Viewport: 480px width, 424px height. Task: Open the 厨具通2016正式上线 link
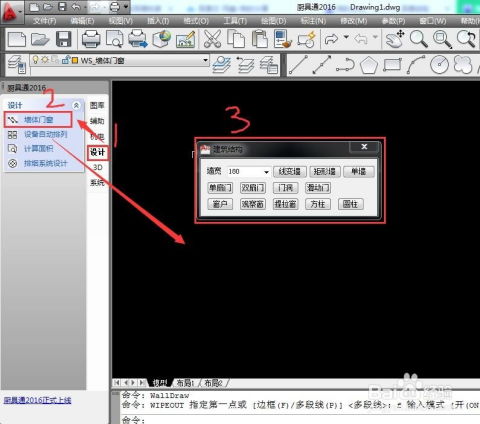point(37,400)
